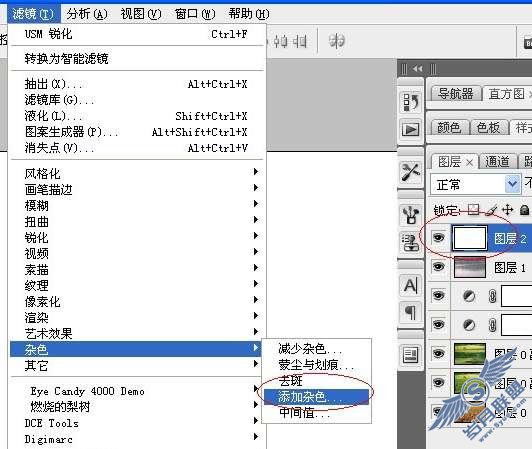Collapse the panel dock with double-arrow icon

[x=418, y=69]
